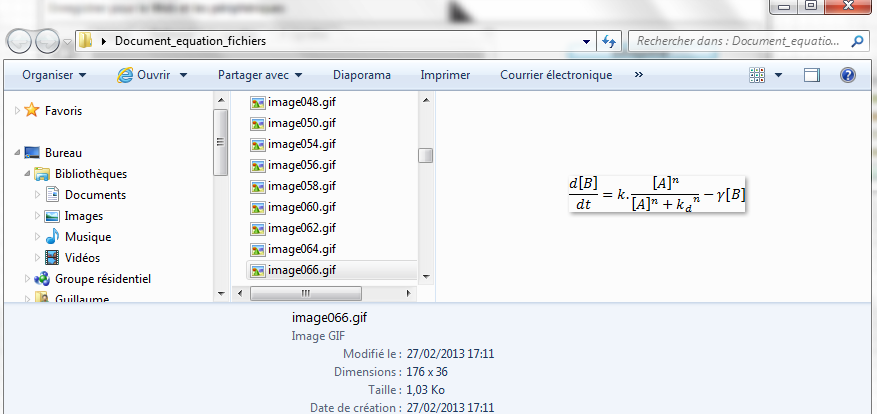Click the change view icon
The width and height of the screenshot is (877, 414).
pyautogui.click(x=757, y=75)
